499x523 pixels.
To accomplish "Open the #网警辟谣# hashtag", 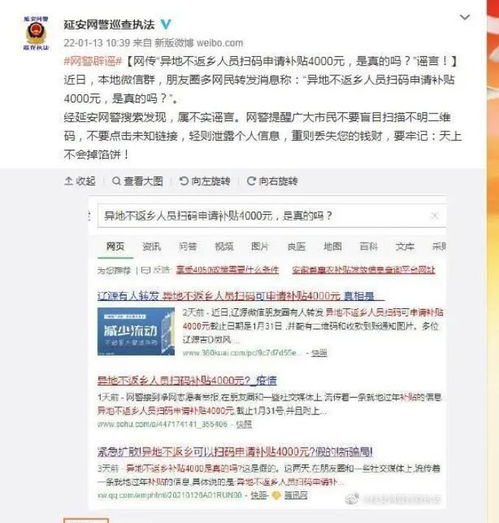I will (x=93, y=61).
